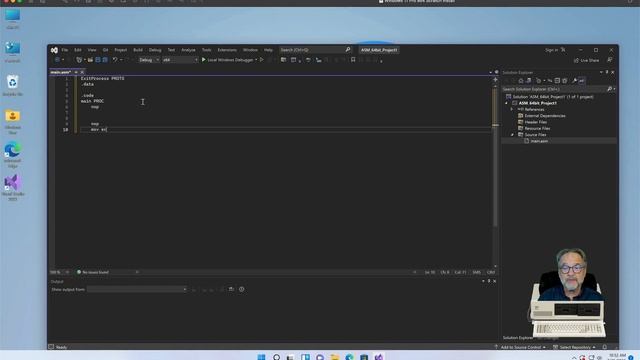Click Sign in link

(x=551, y=50)
